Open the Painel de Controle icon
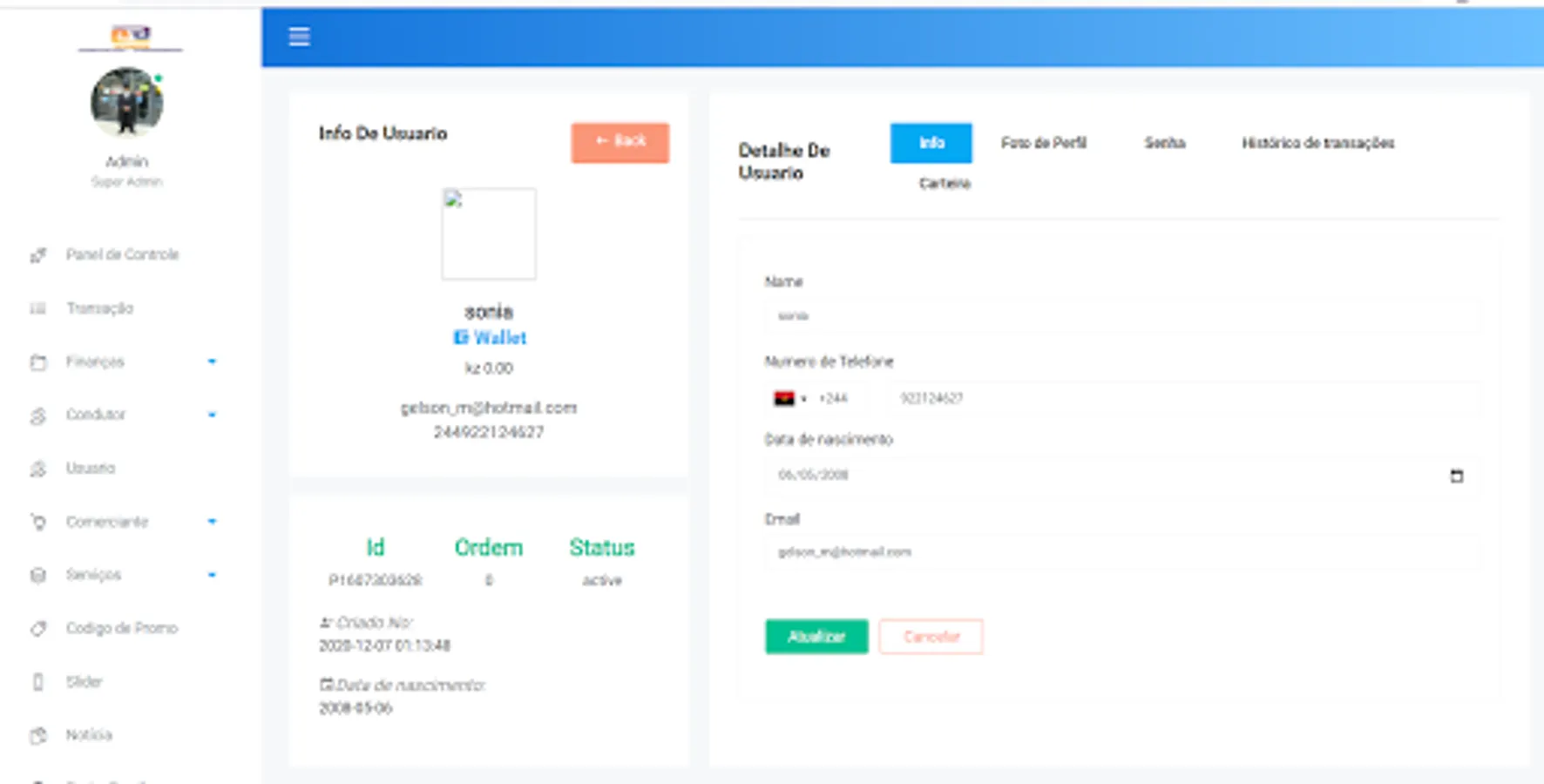 click(x=38, y=255)
